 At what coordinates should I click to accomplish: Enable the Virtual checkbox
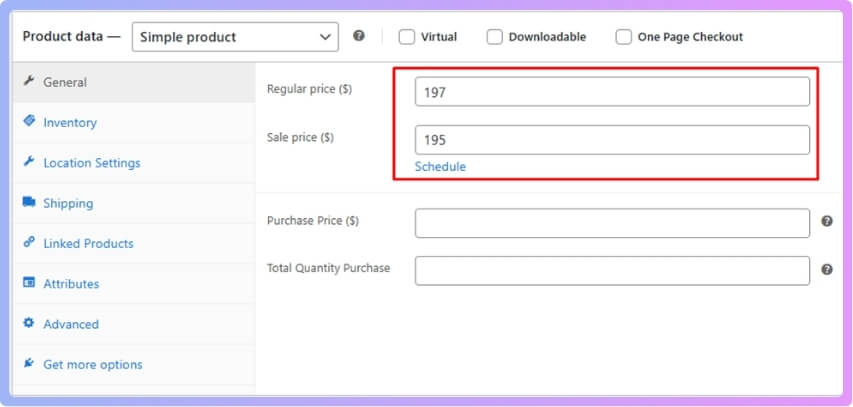406,37
